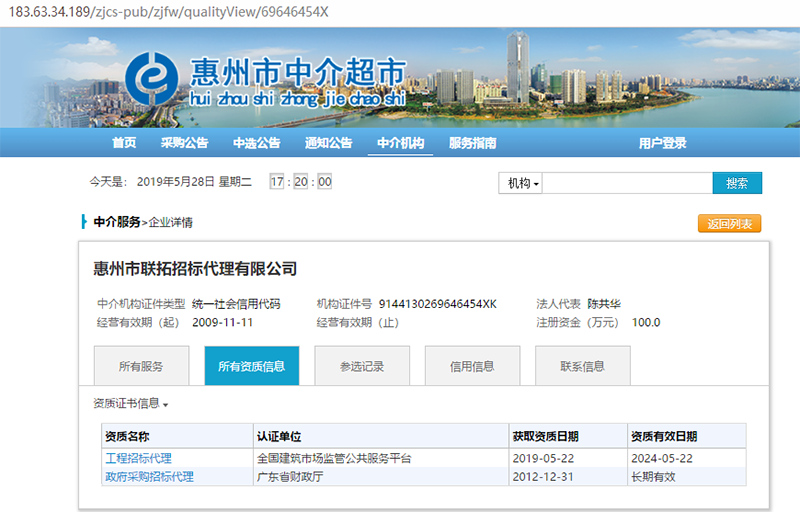Collapse the 资质证书信息 section arrow
Image resolution: width=800 pixels, height=512 pixels.
[x=165, y=405]
